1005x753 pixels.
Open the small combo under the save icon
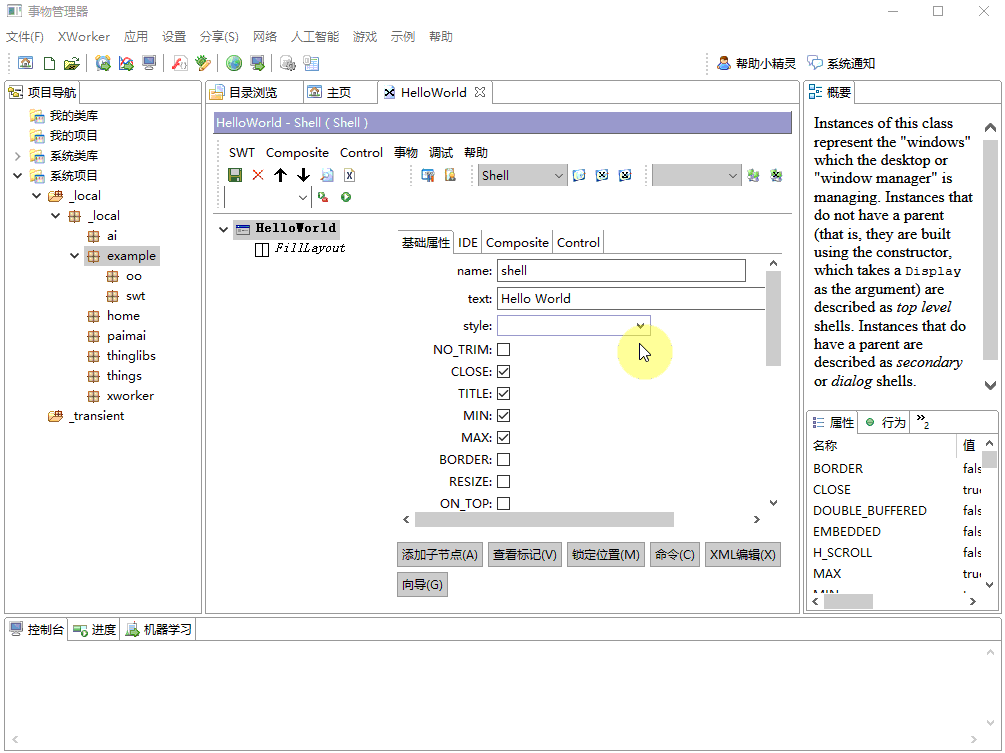[267, 197]
